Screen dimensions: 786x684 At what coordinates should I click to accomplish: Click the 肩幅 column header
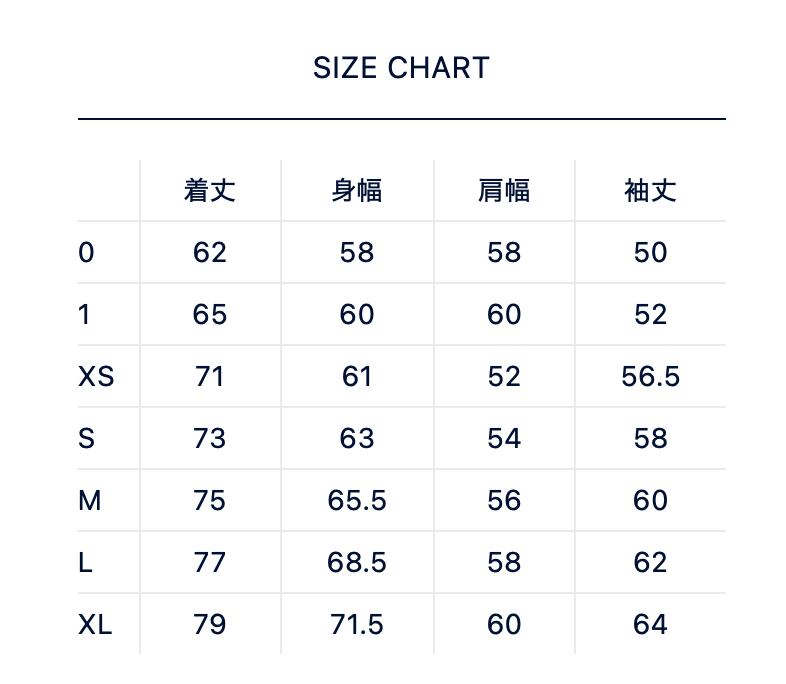click(x=504, y=190)
